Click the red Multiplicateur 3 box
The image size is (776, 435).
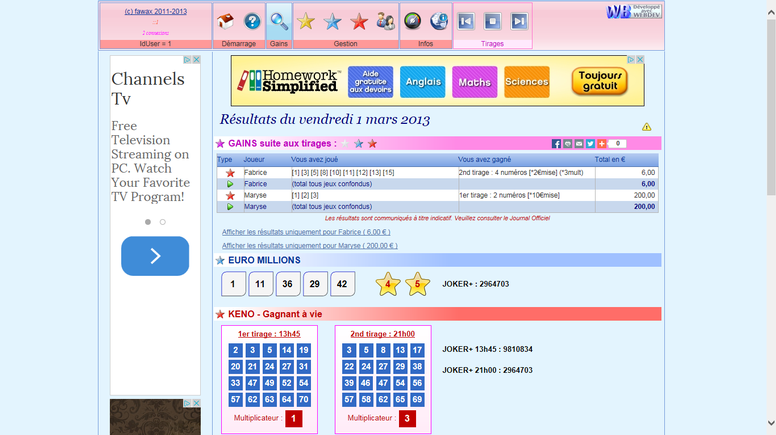(x=407, y=419)
